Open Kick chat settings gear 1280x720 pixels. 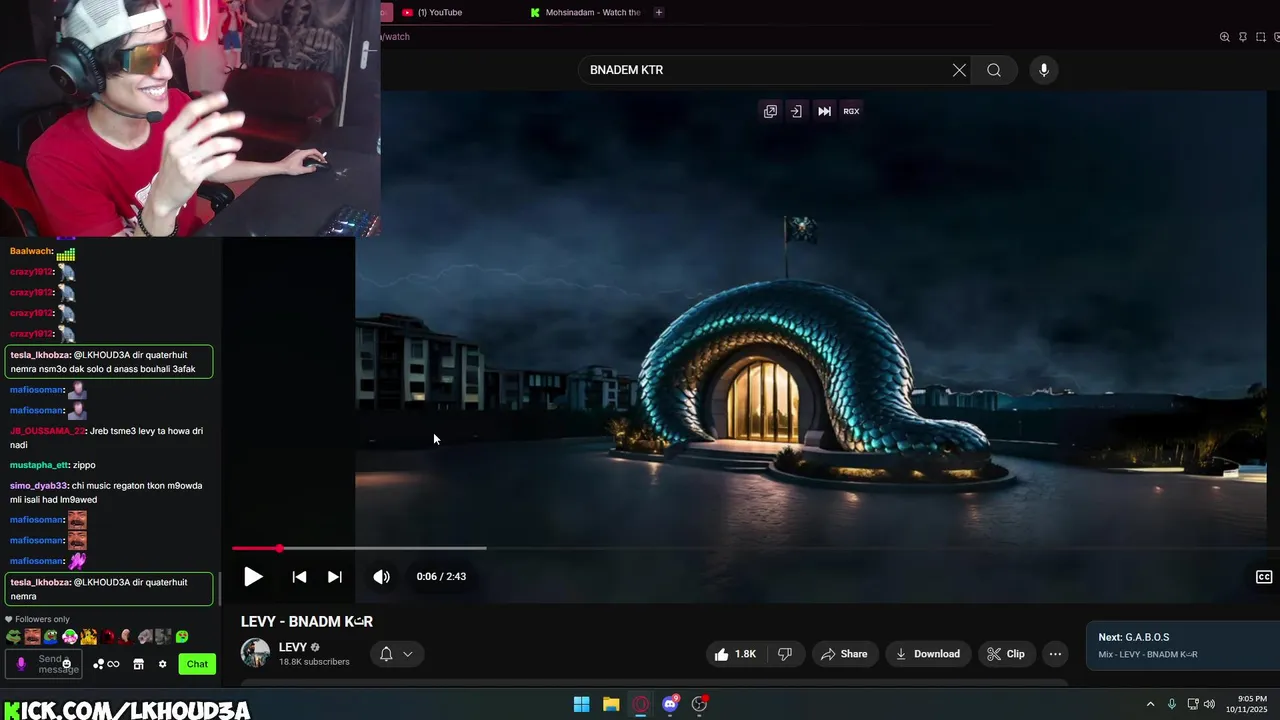(162, 664)
